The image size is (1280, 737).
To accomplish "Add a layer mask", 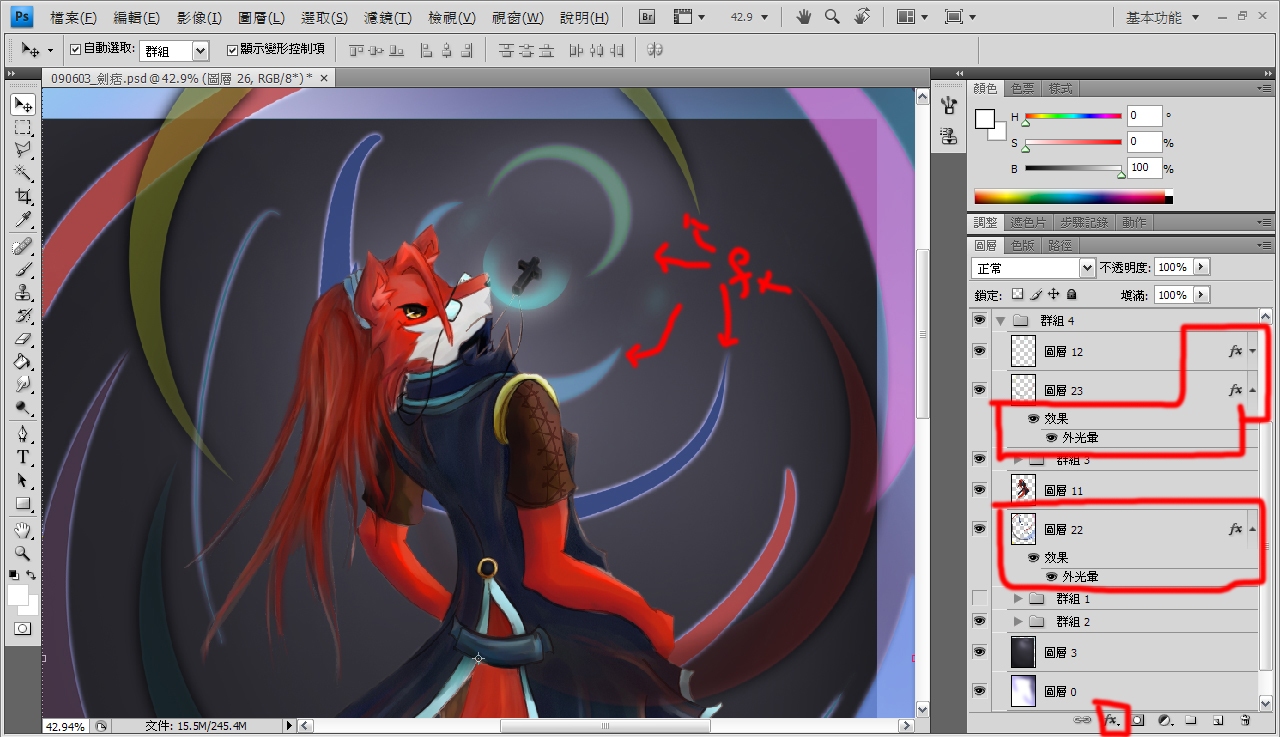I will (x=1137, y=719).
